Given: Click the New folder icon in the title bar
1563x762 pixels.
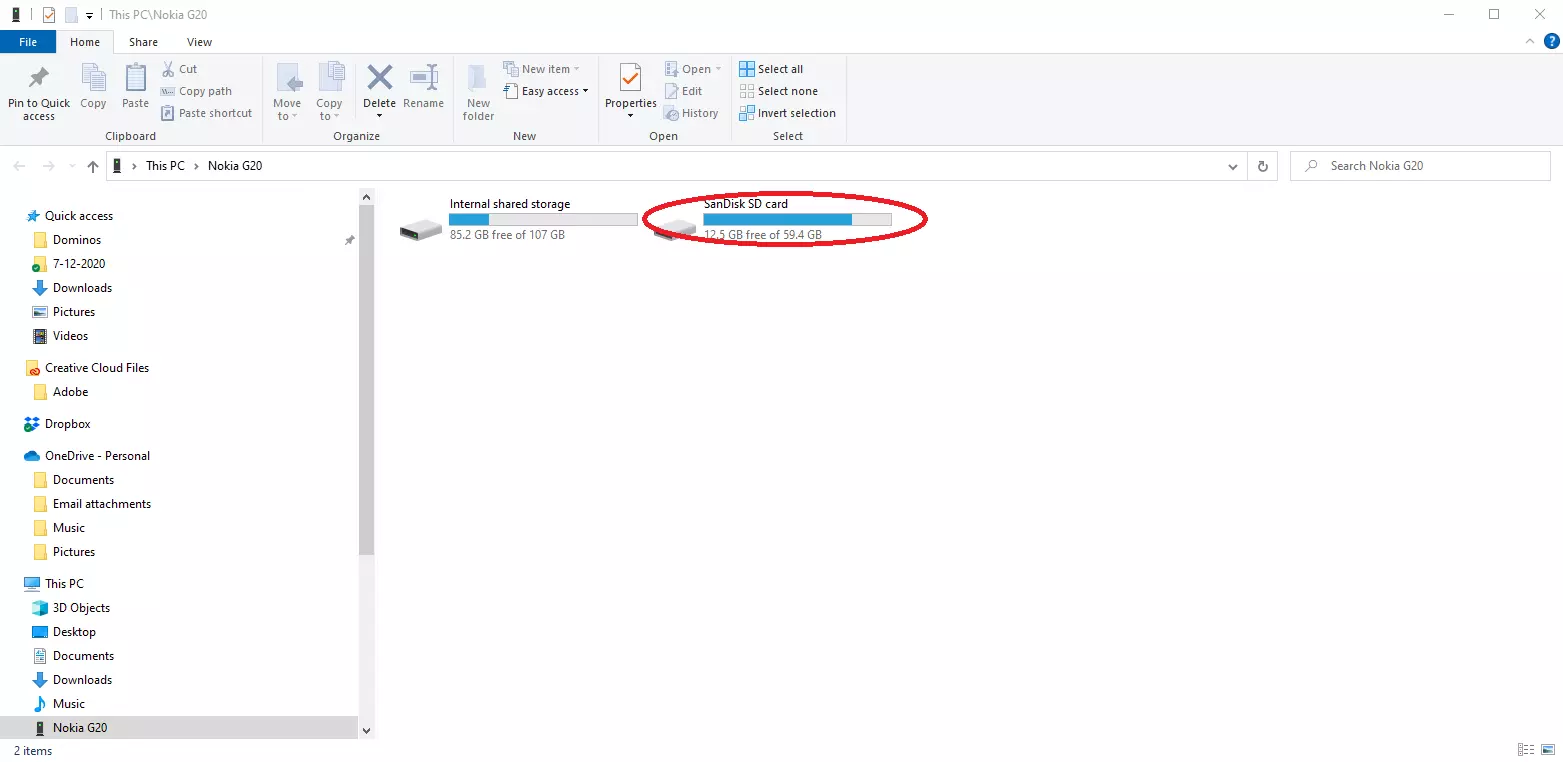Looking at the screenshot, I should (71, 15).
